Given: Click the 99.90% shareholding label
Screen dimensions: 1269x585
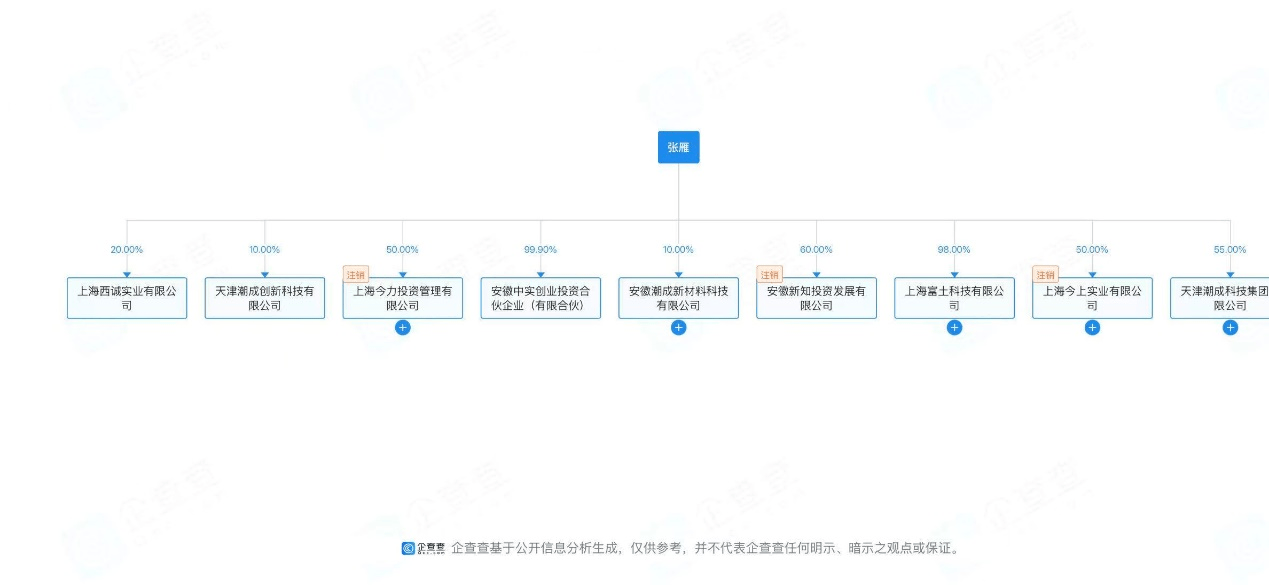Looking at the screenshot, I should click(x=540, y=250).
